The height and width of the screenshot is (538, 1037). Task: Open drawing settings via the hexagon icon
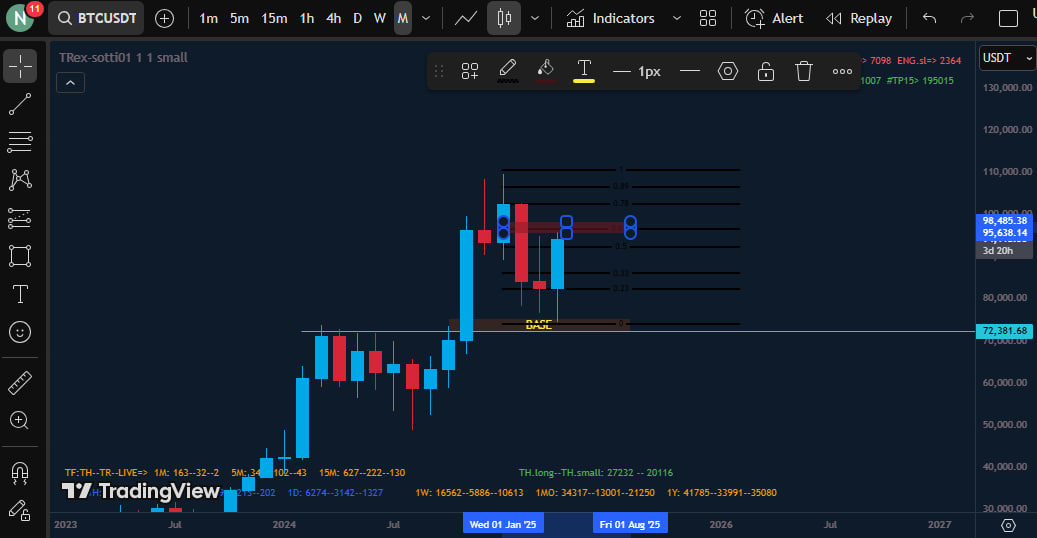tap(728, 71)
